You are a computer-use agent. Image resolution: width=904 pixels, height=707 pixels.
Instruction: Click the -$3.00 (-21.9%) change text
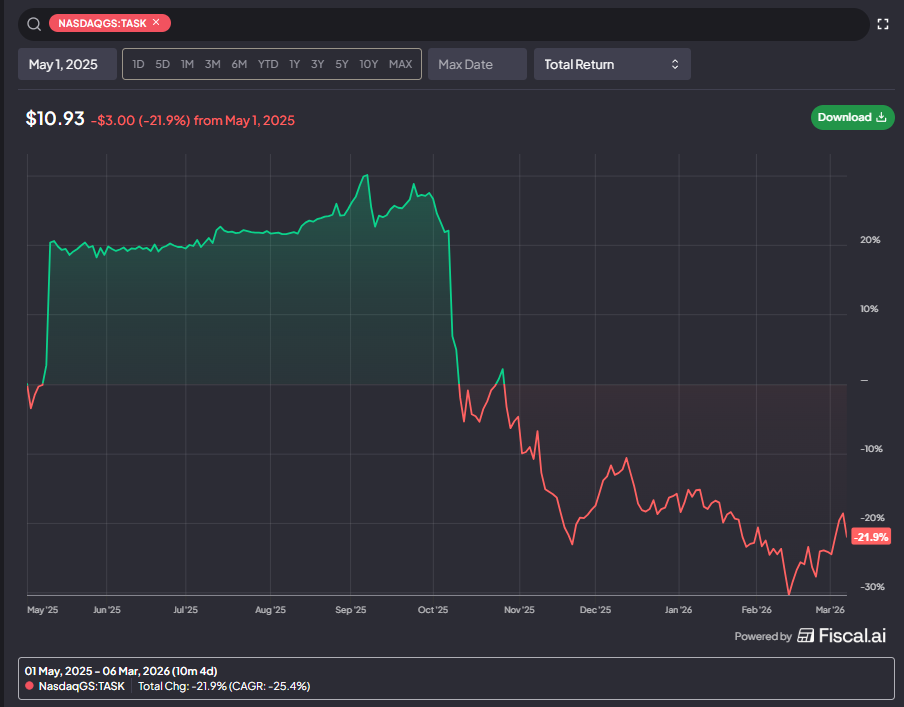pyautogui.click(x=140, y=120)
